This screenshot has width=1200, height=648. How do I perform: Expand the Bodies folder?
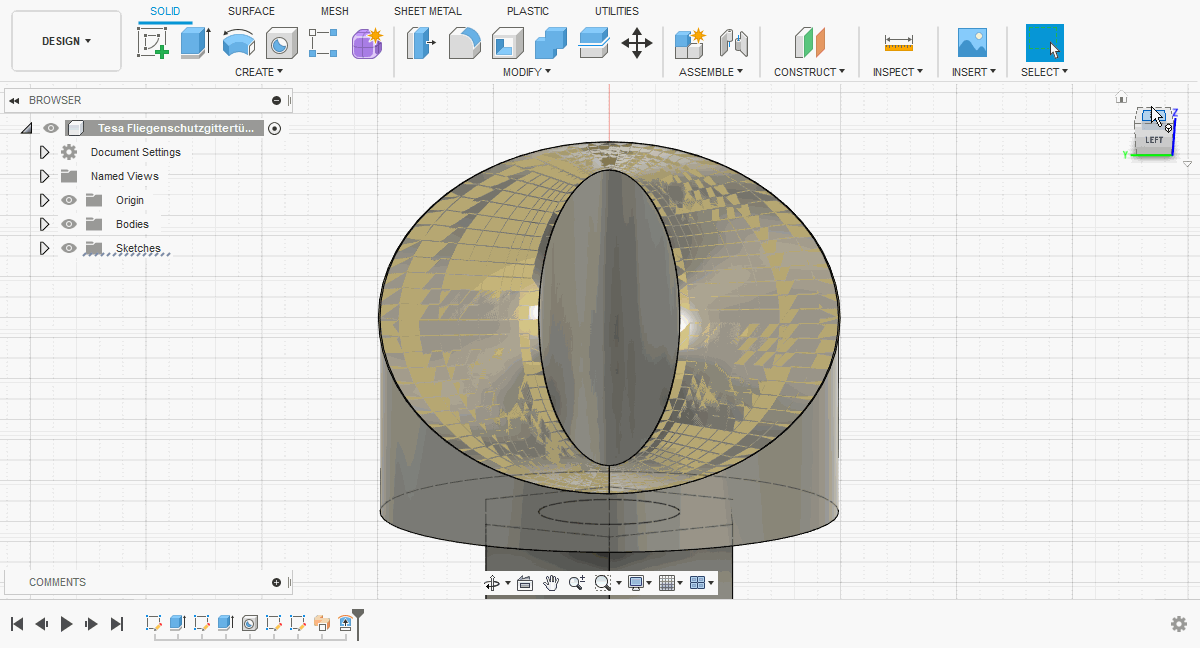pyautogui.click(x=44, y=224)
